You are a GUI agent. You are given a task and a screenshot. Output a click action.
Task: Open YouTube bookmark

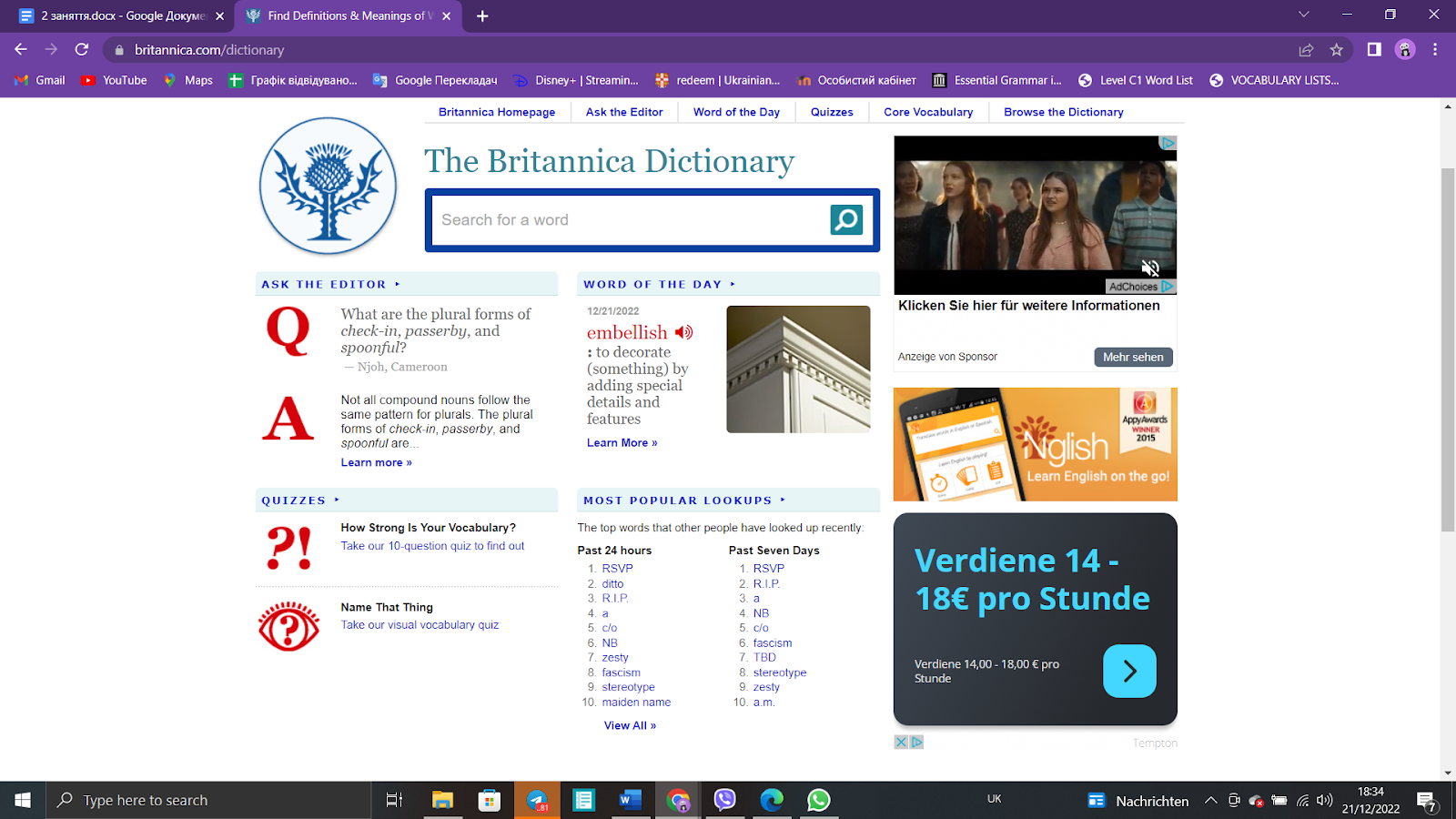click(114, 80)
